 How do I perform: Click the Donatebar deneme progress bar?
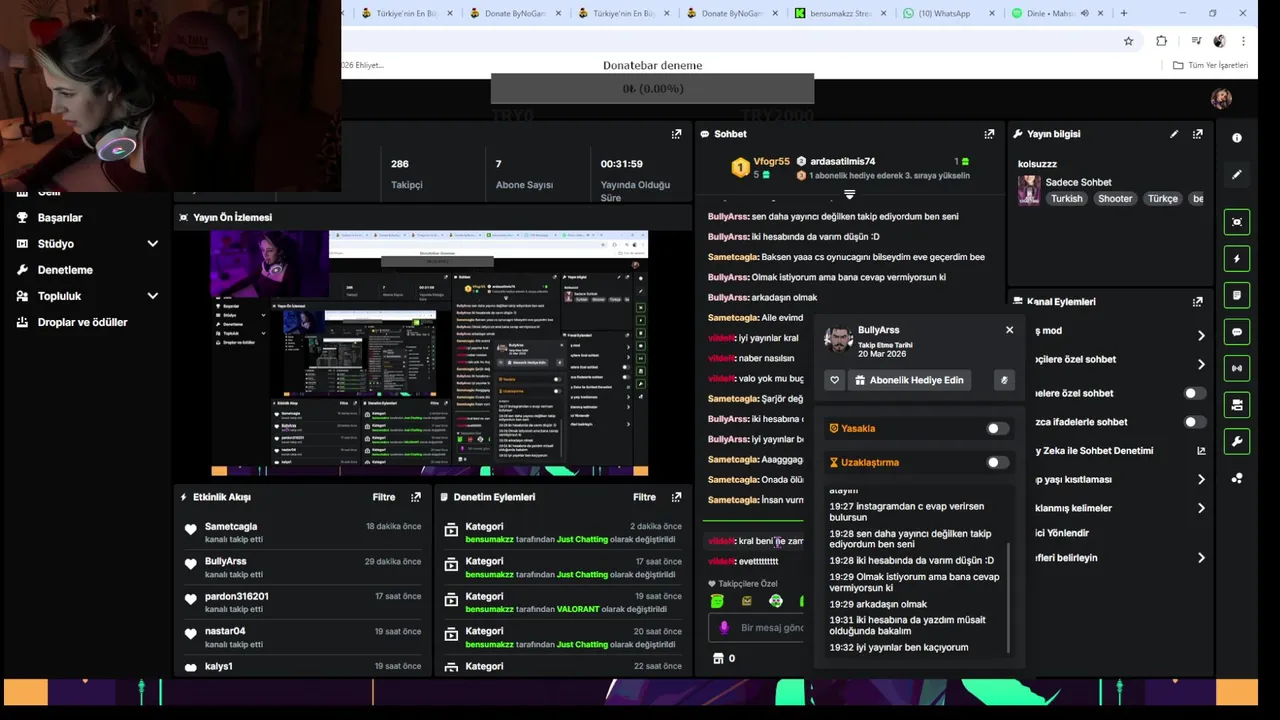click(652, 89)
